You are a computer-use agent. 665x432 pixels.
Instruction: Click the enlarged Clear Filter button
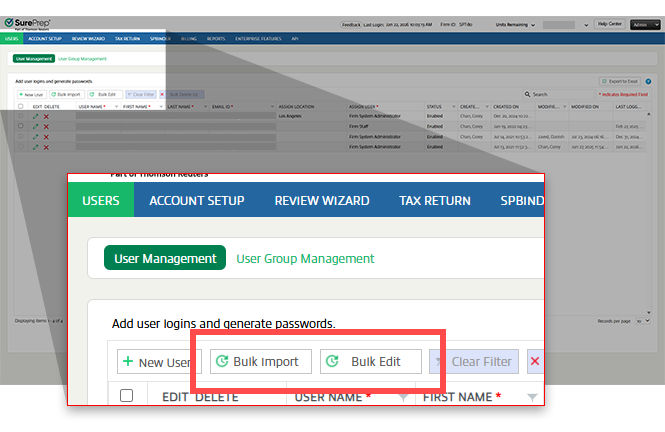click(474, 361)
